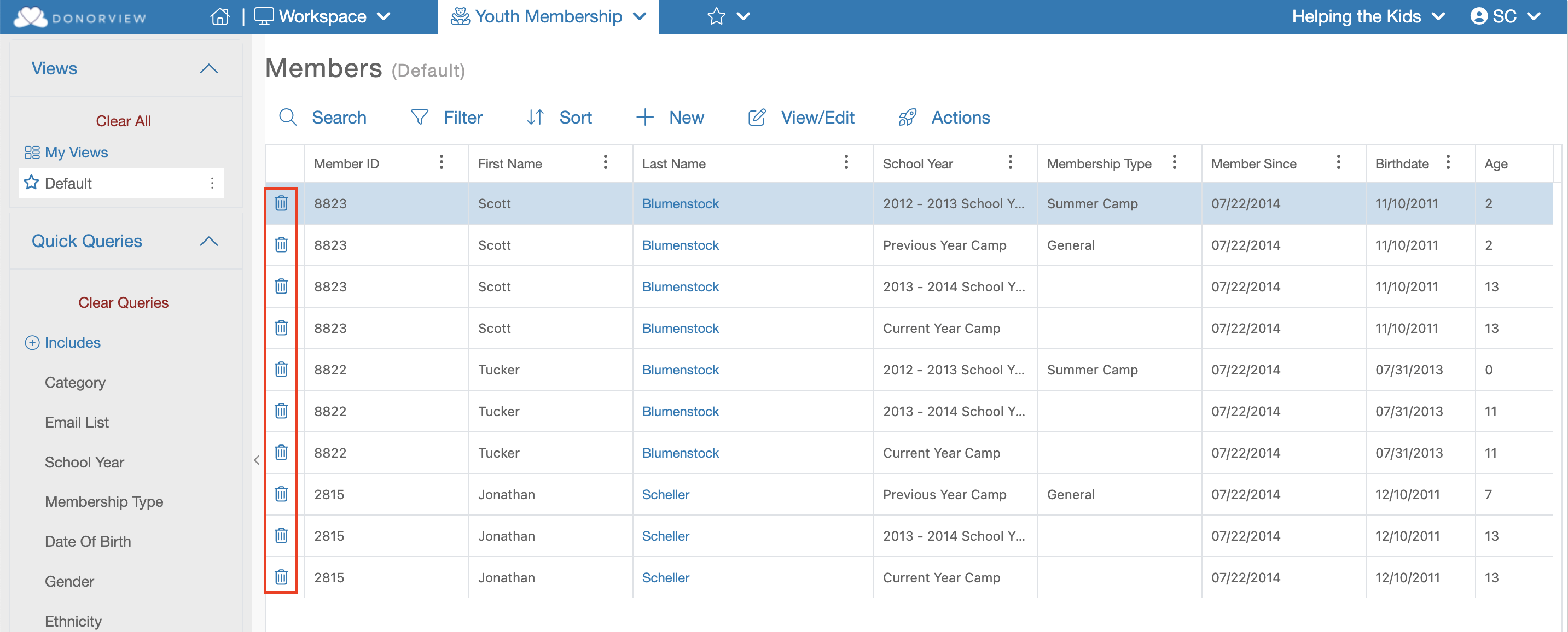Open Tucker's Blumenstock link, Current Year Camp
This screenshot has height=632, width=1568.
click(680, 453)
